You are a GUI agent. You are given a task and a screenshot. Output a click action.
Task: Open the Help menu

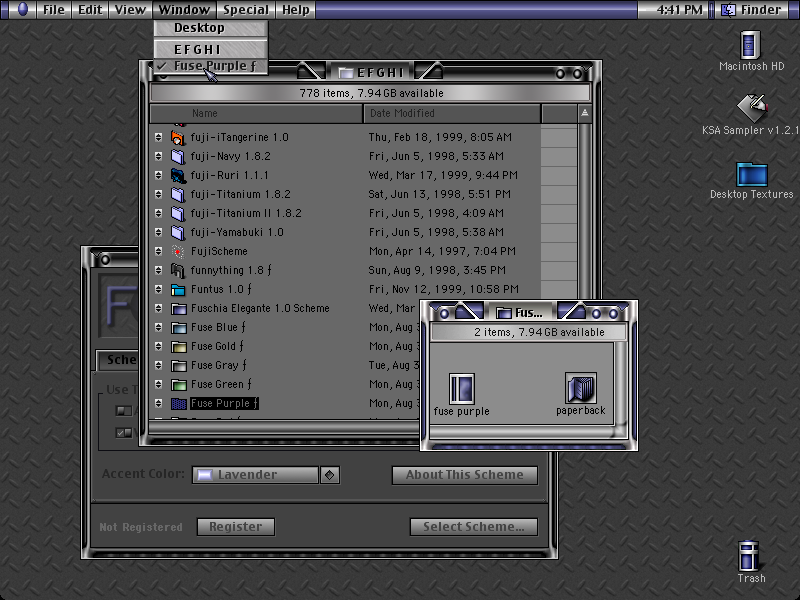click(296, 10)
